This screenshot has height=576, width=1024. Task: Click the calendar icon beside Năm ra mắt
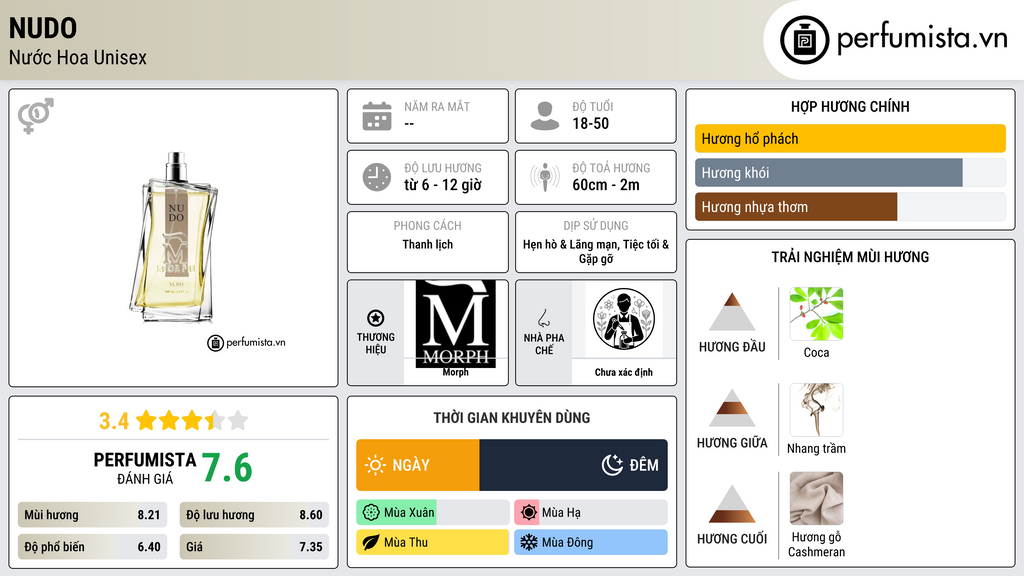[377, 116]
